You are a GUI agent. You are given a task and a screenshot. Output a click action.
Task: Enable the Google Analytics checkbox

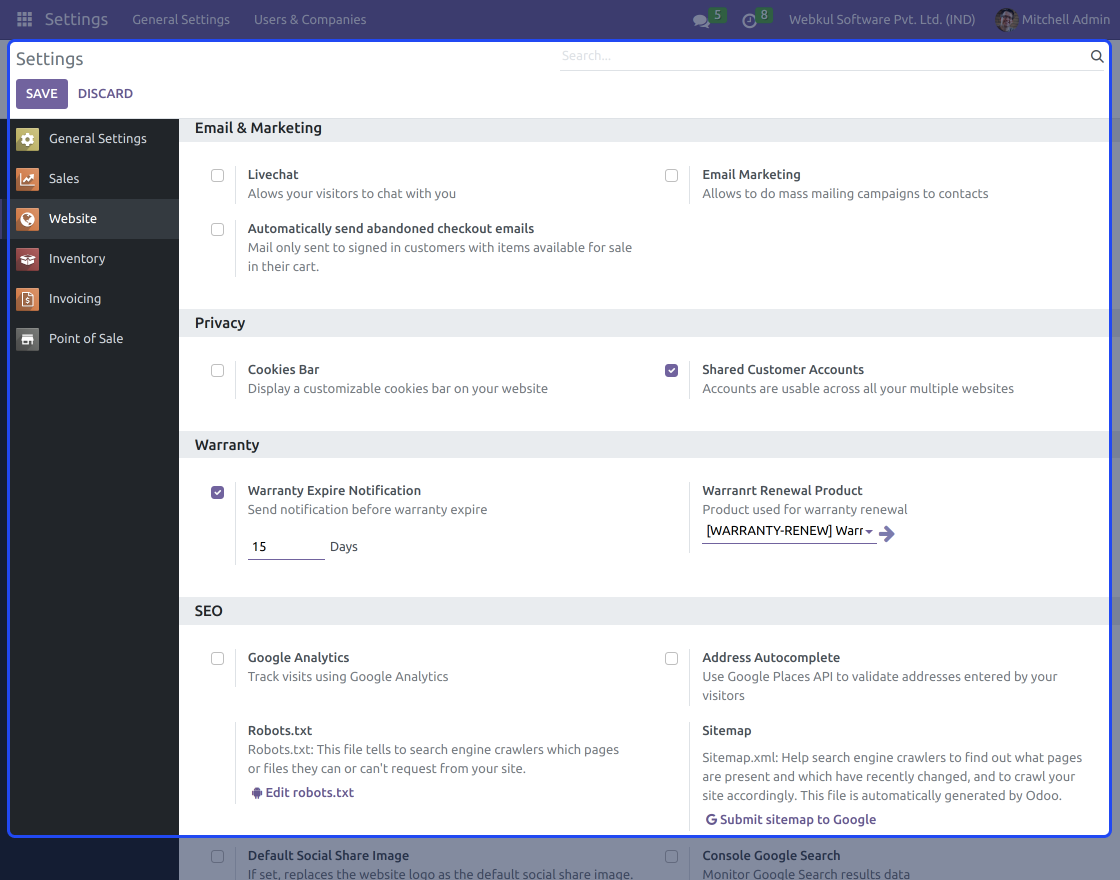218,659
